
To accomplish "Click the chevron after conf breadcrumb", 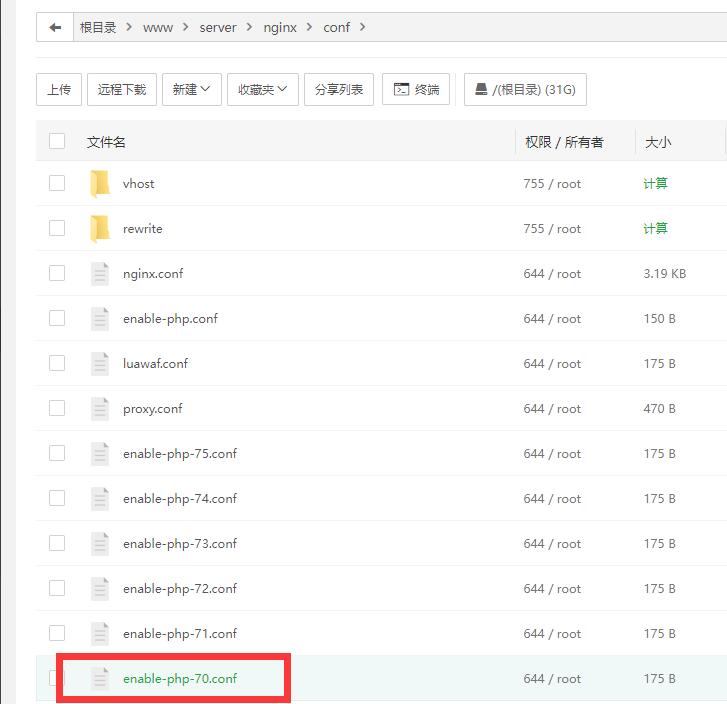I will click(363, 27).
